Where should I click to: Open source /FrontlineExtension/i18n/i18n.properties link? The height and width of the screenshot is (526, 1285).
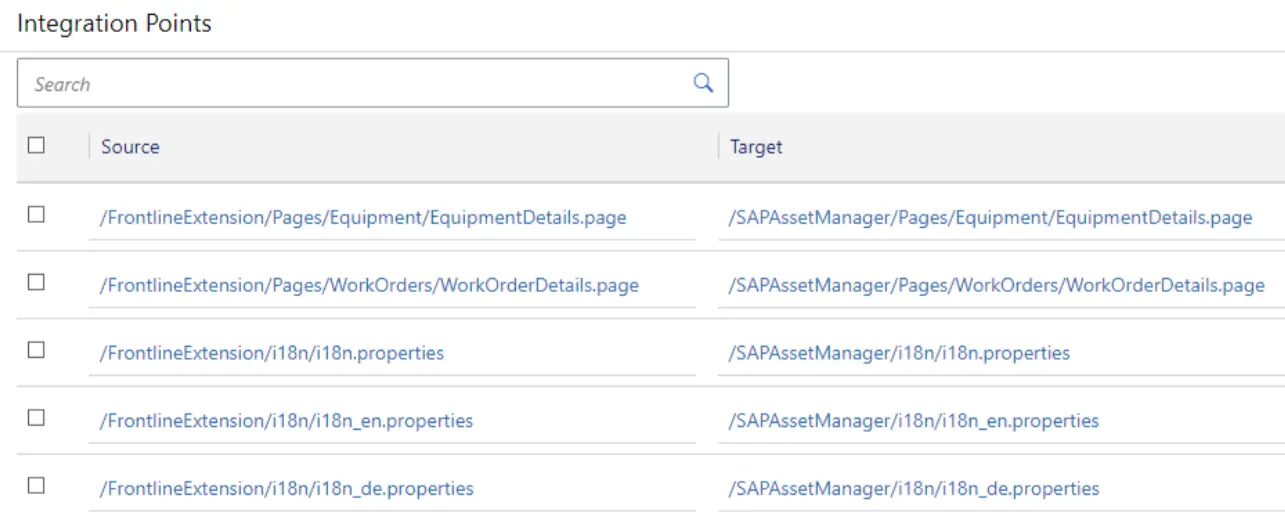pyautogui.click(x=272, y=353)
